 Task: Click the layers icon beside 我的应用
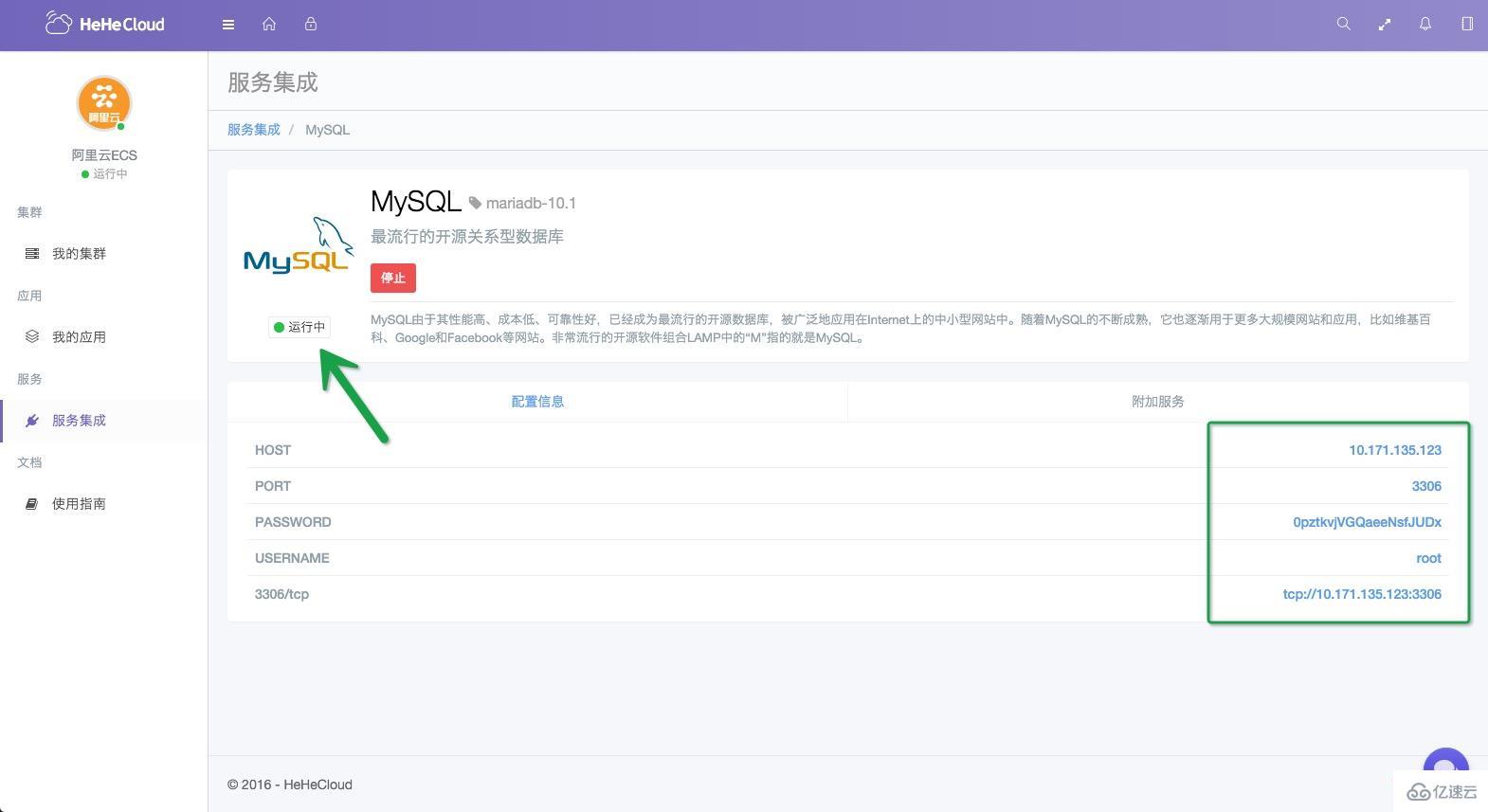coord(32,336)
